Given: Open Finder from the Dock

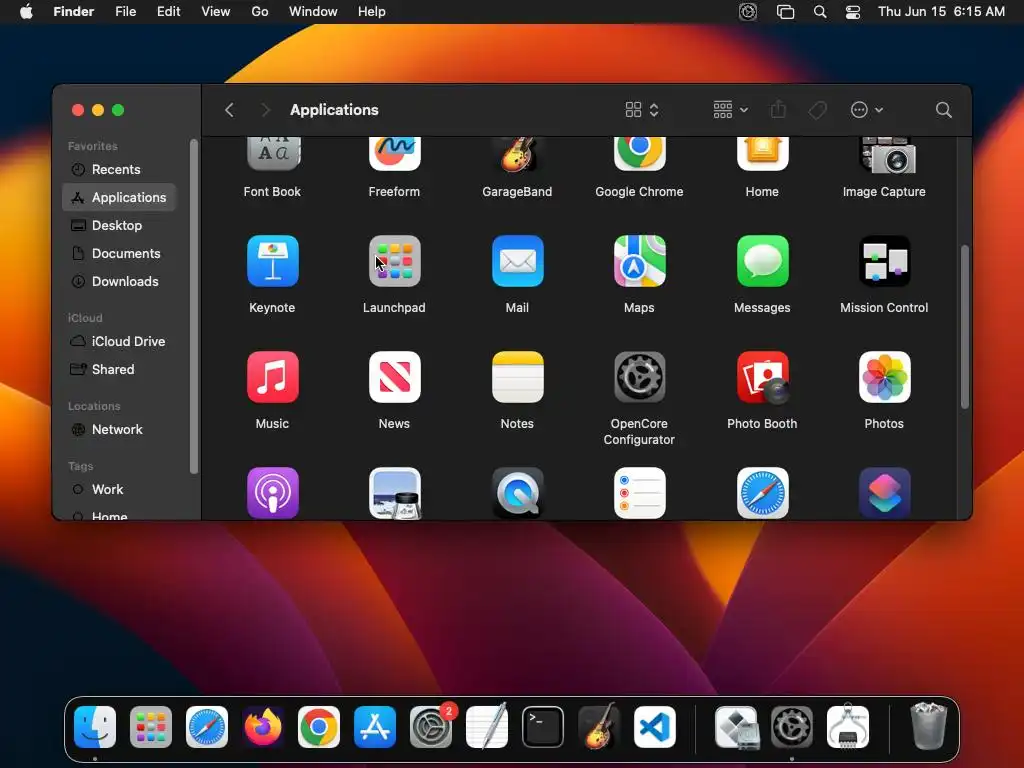Looking at the screenshot, I should point(95,727).
